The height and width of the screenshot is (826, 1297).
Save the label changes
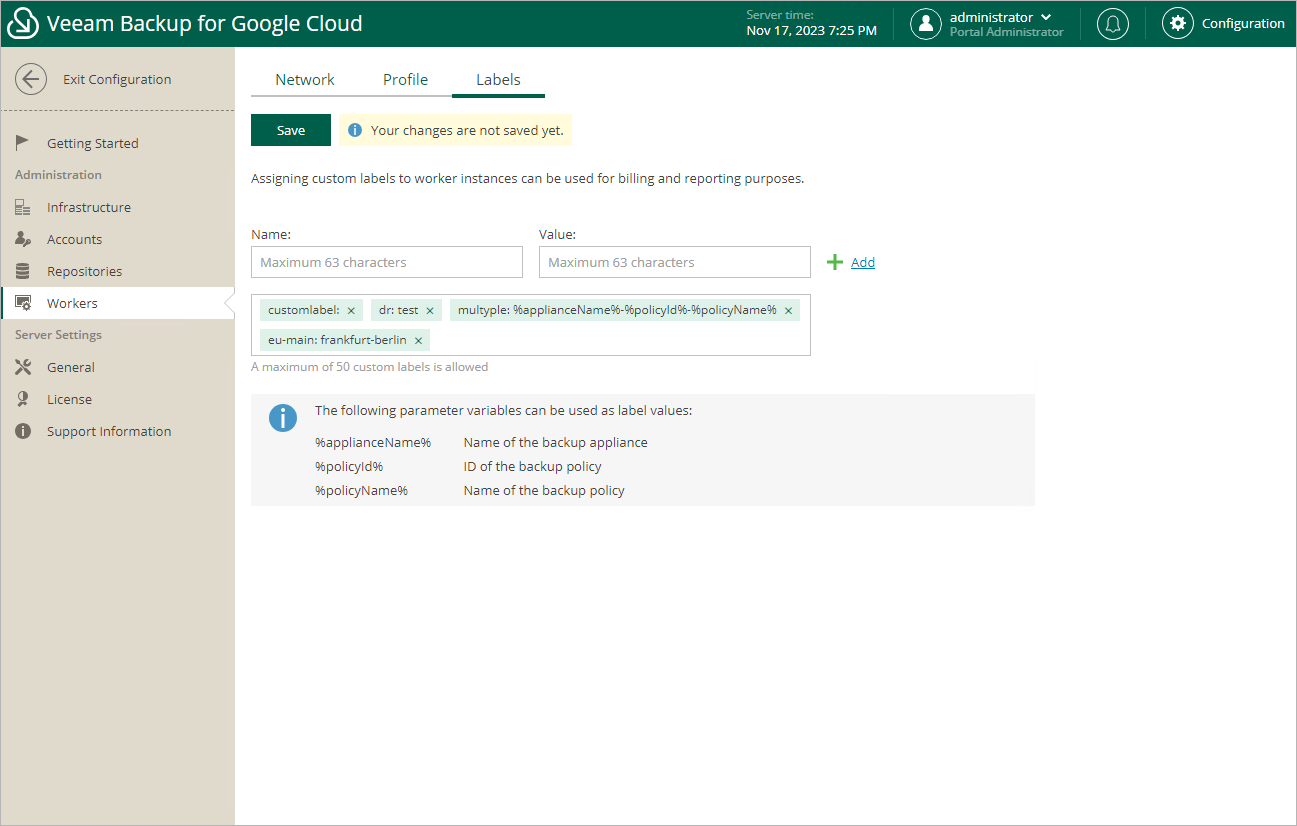291,130
